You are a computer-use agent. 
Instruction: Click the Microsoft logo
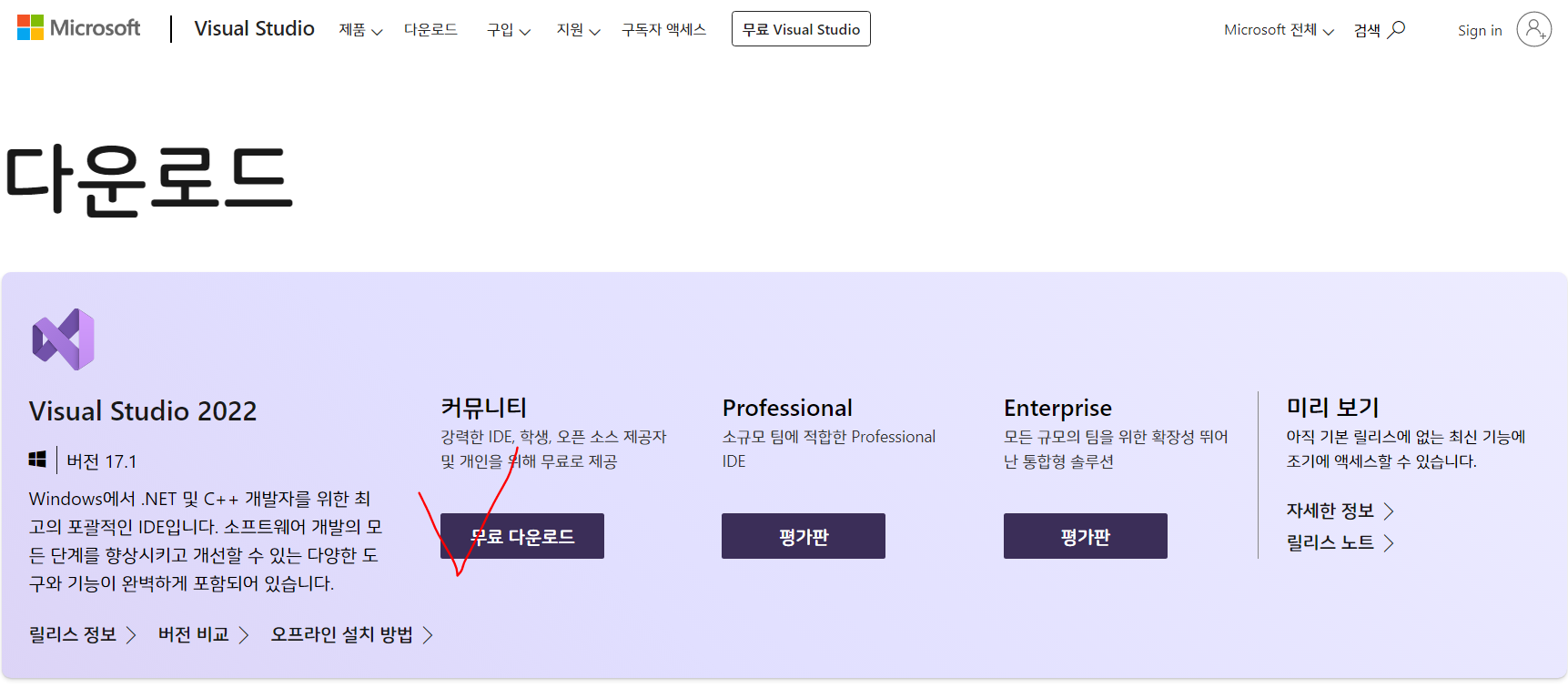tap(79, 28)
